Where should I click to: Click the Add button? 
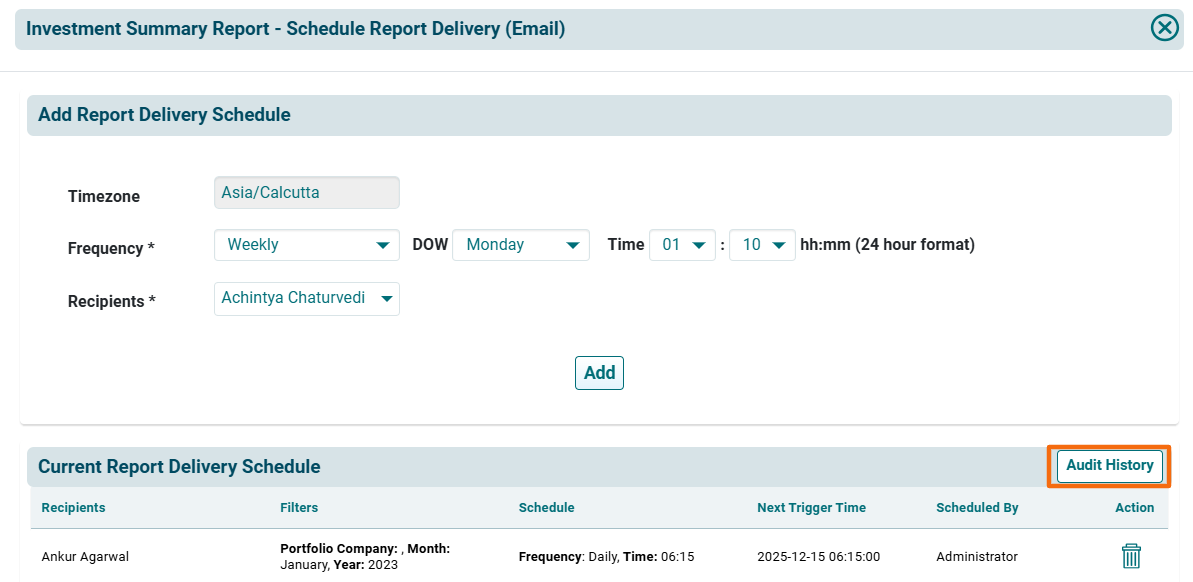599,373
